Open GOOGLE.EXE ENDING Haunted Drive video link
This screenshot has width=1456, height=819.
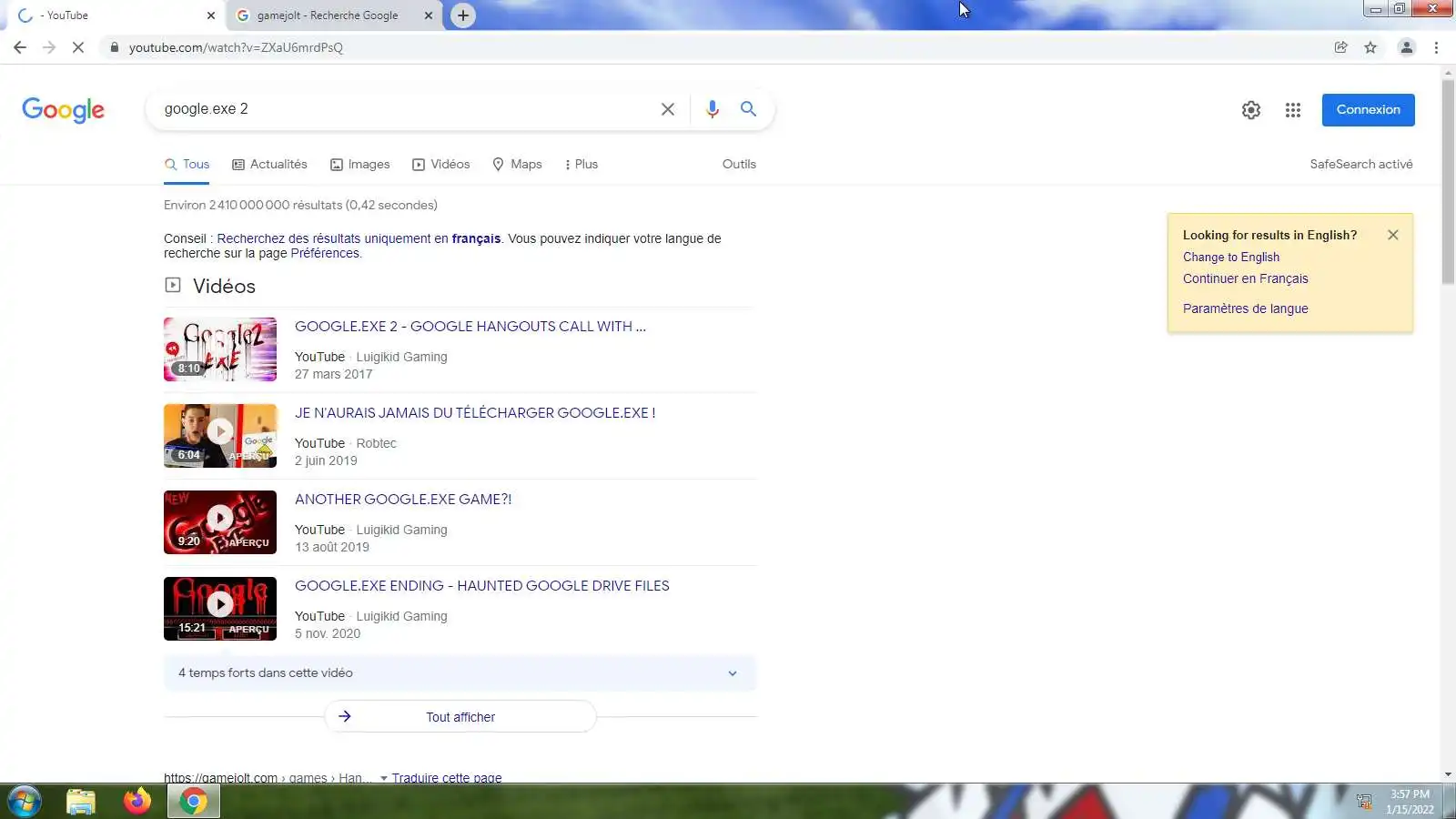pyautogui.click(x=482, y=586)
